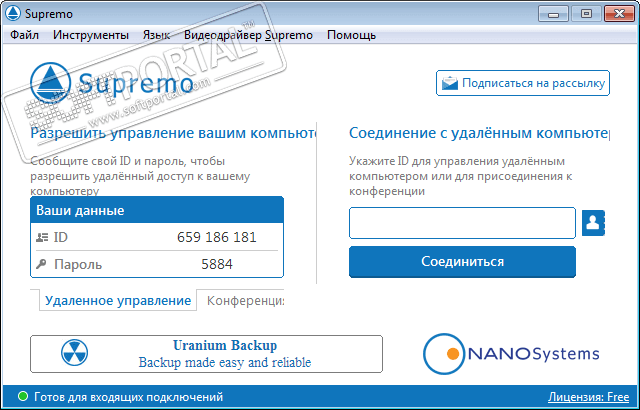Switch to the Конференция tab
Viewport: 640px width, 410px height.
click(x=245, y=301)
